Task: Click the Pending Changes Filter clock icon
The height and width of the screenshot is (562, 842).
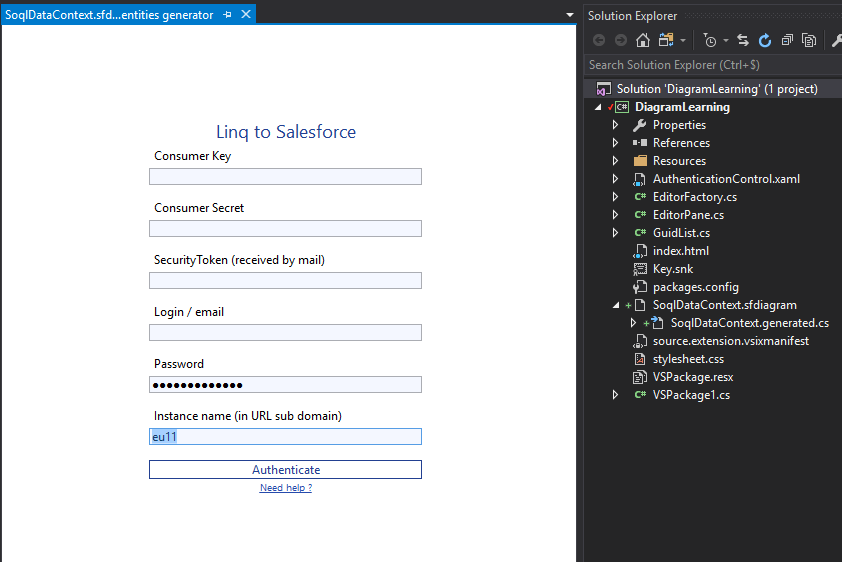Action: coord(710,40)
